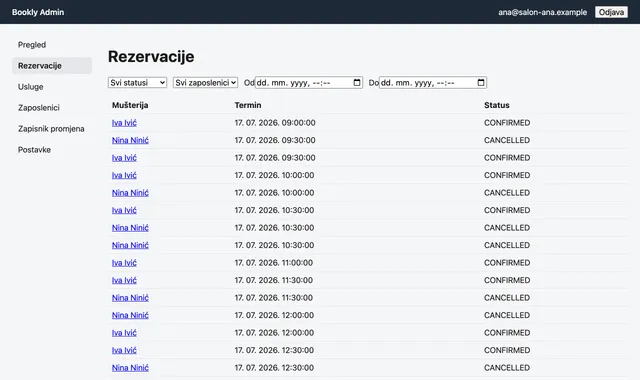Open Postavke in sidebar

pos(52,150)
